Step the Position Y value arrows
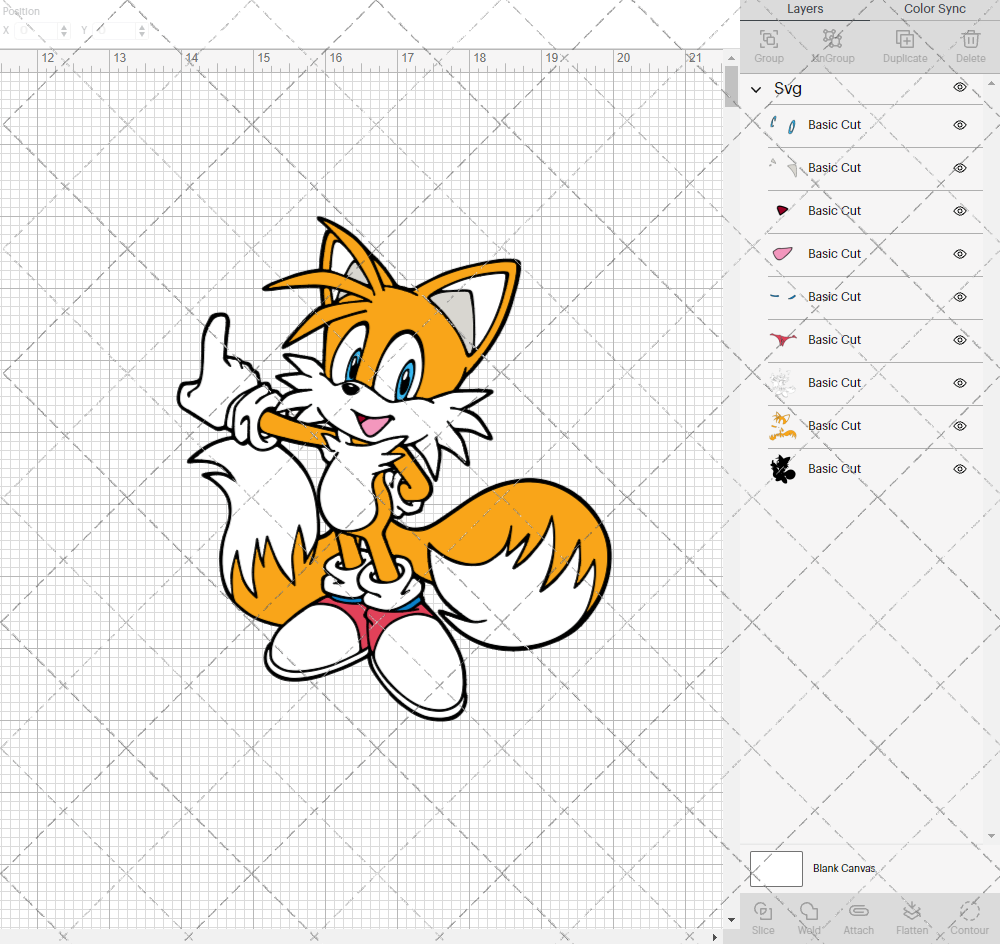The image size is (1000, 944). 142,31
